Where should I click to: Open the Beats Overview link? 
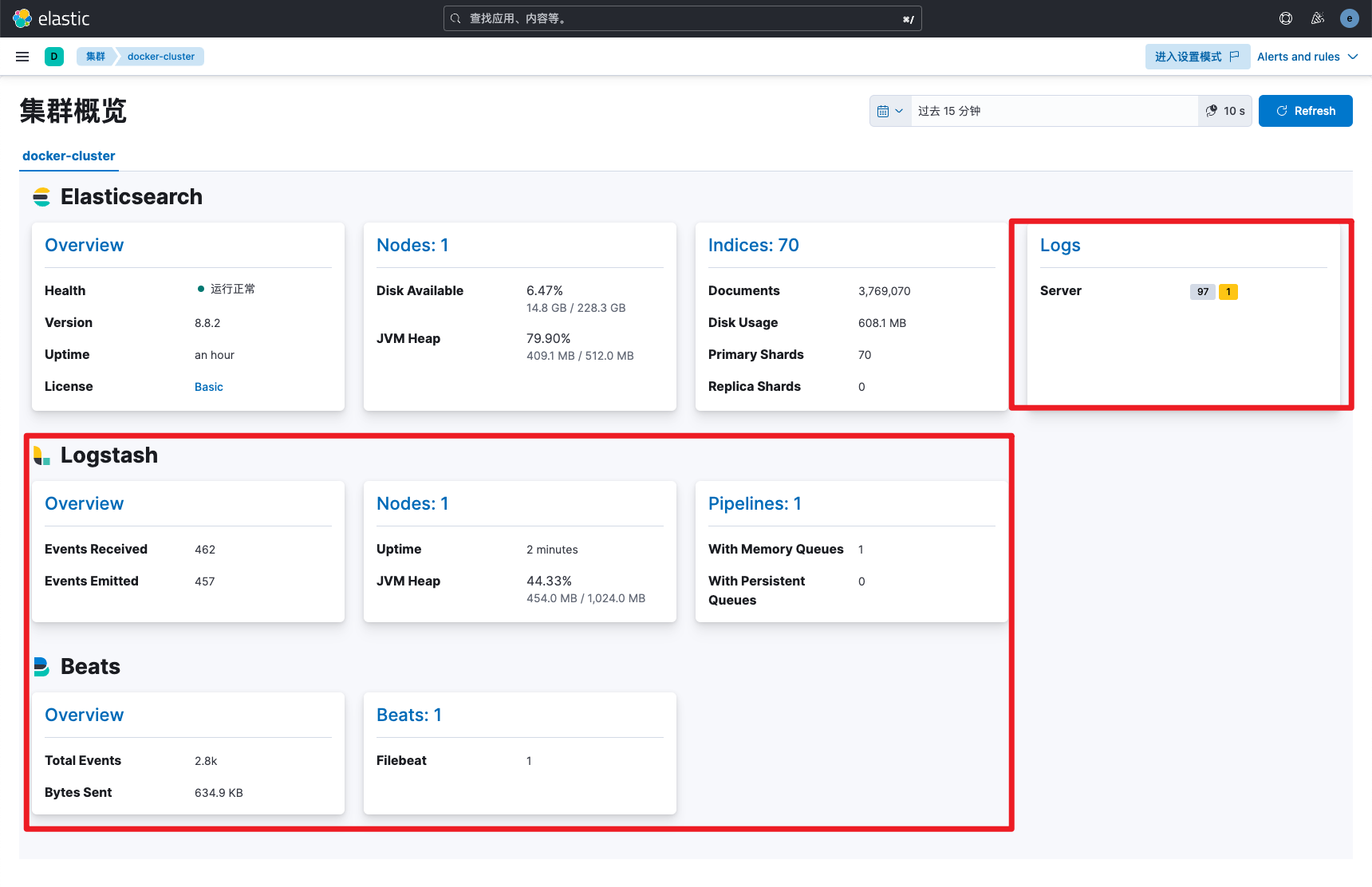click(85, 716)
